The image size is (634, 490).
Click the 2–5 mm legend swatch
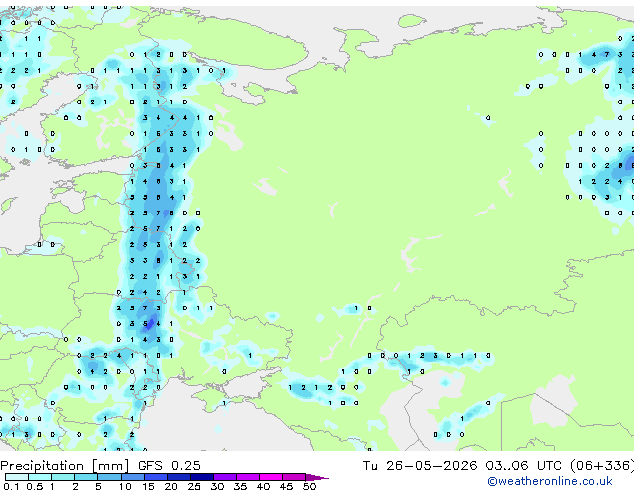tap(86, 477)
